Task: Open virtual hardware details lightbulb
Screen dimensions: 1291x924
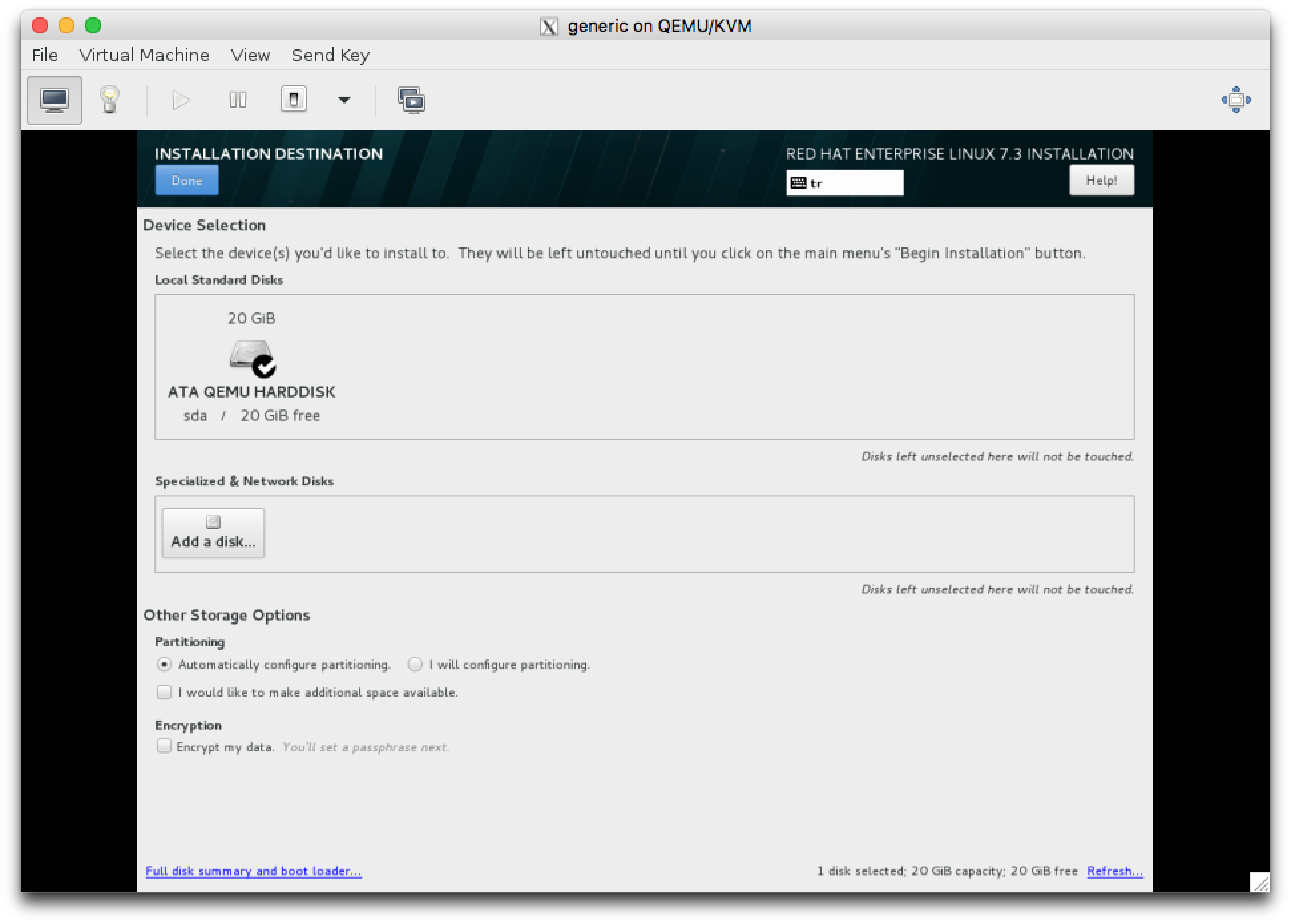Action: tap(110, 100)
